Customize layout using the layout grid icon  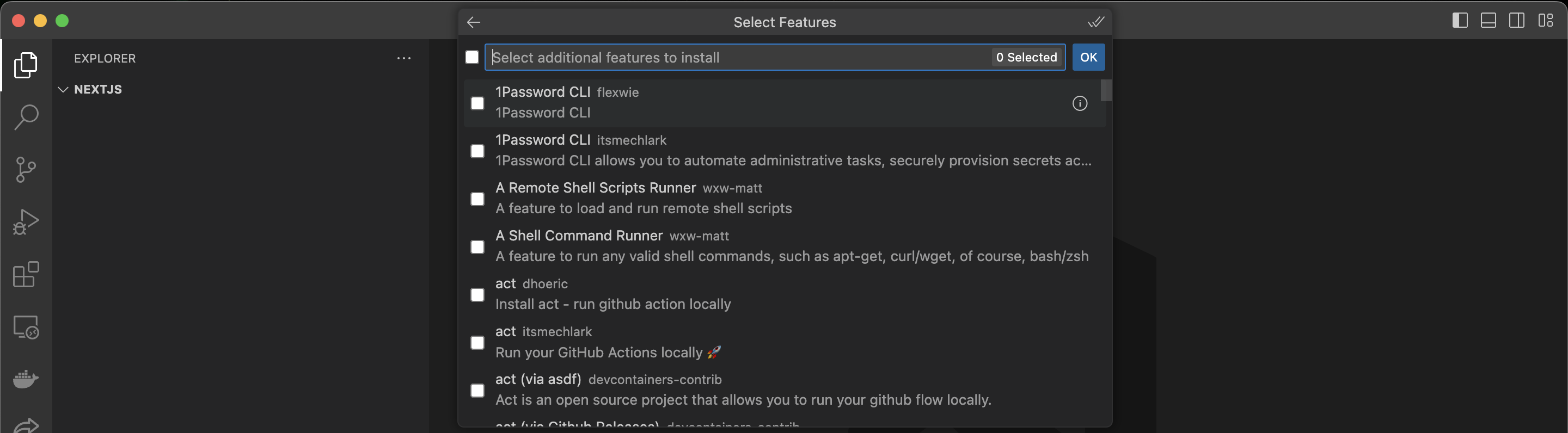[x=1546, y=21]
